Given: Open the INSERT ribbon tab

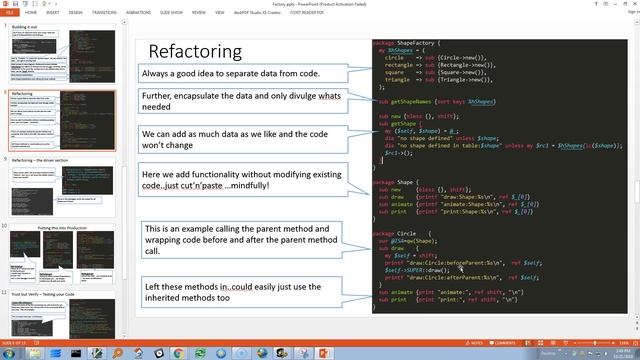Looking at the screenshot, I should pos(53,13).
